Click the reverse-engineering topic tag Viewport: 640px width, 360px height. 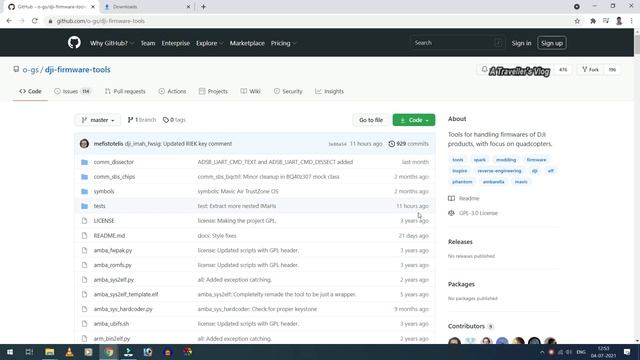(x=499, y=171)
